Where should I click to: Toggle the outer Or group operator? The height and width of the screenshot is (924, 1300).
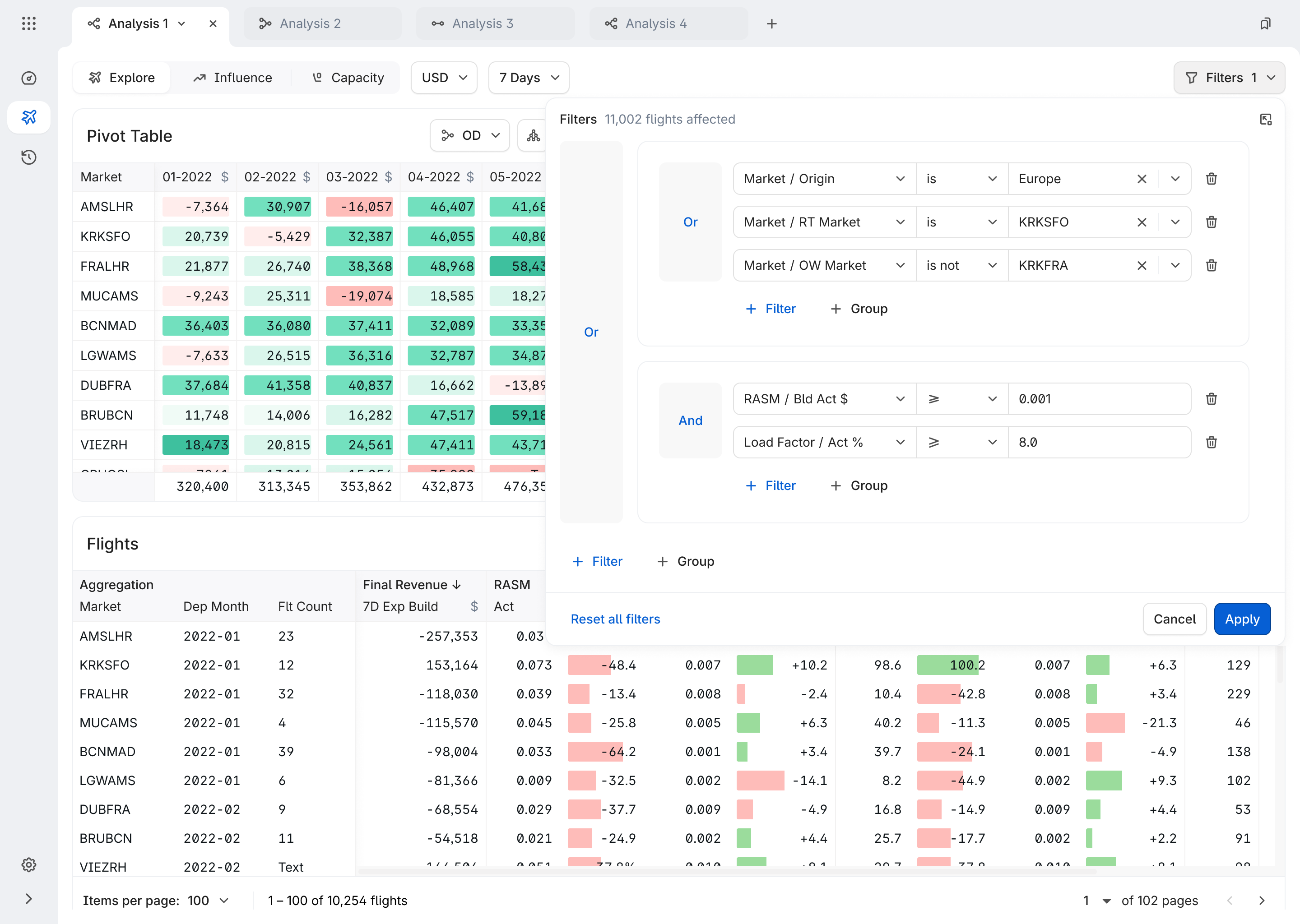click(x=591, y=332)
